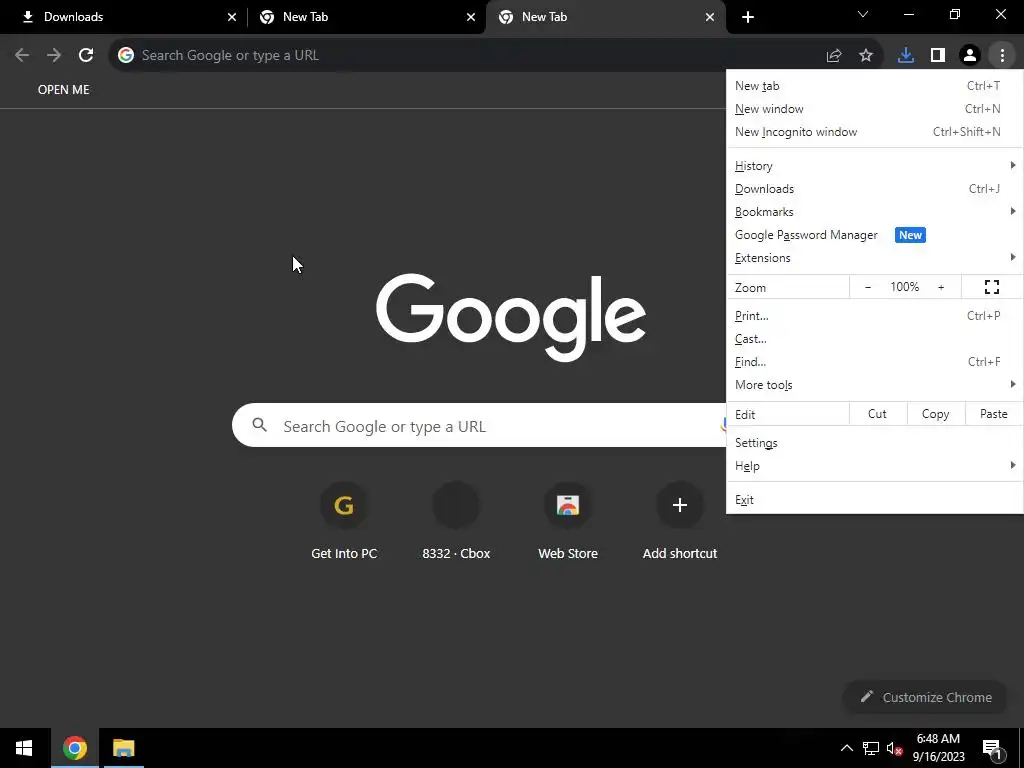
Task: Choose Find... from menu
Action: (x=874, y=362)
